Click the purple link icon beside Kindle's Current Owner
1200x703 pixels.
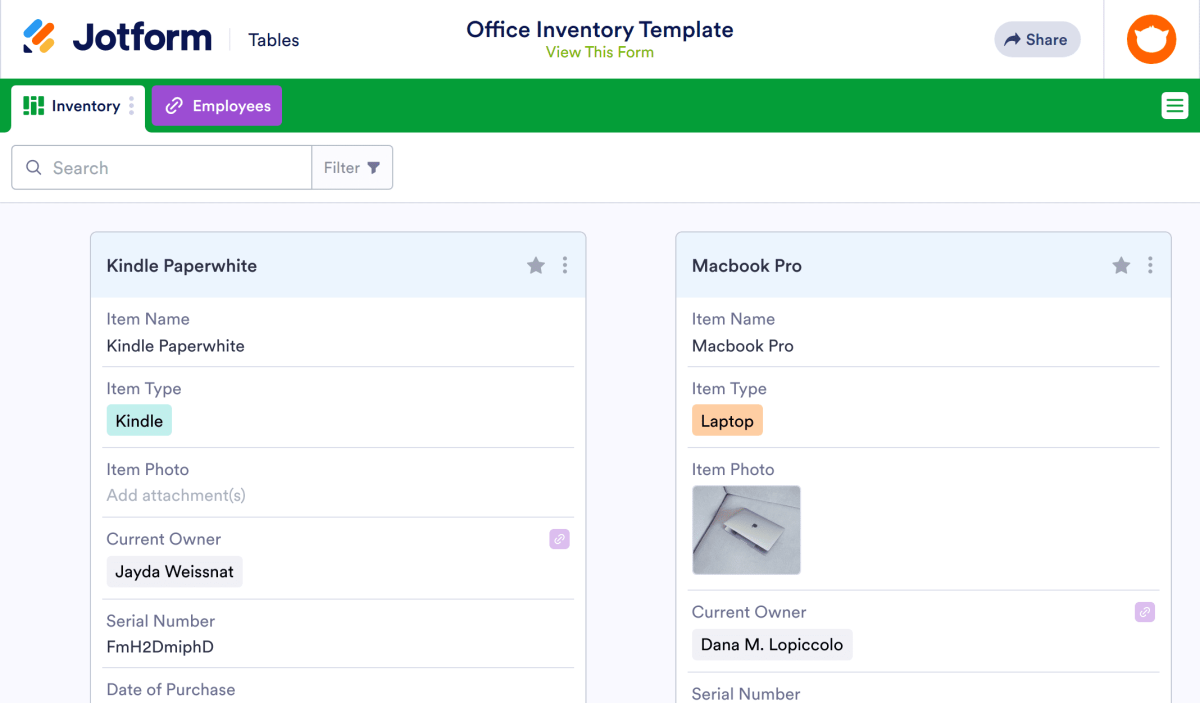pos(559,539)
